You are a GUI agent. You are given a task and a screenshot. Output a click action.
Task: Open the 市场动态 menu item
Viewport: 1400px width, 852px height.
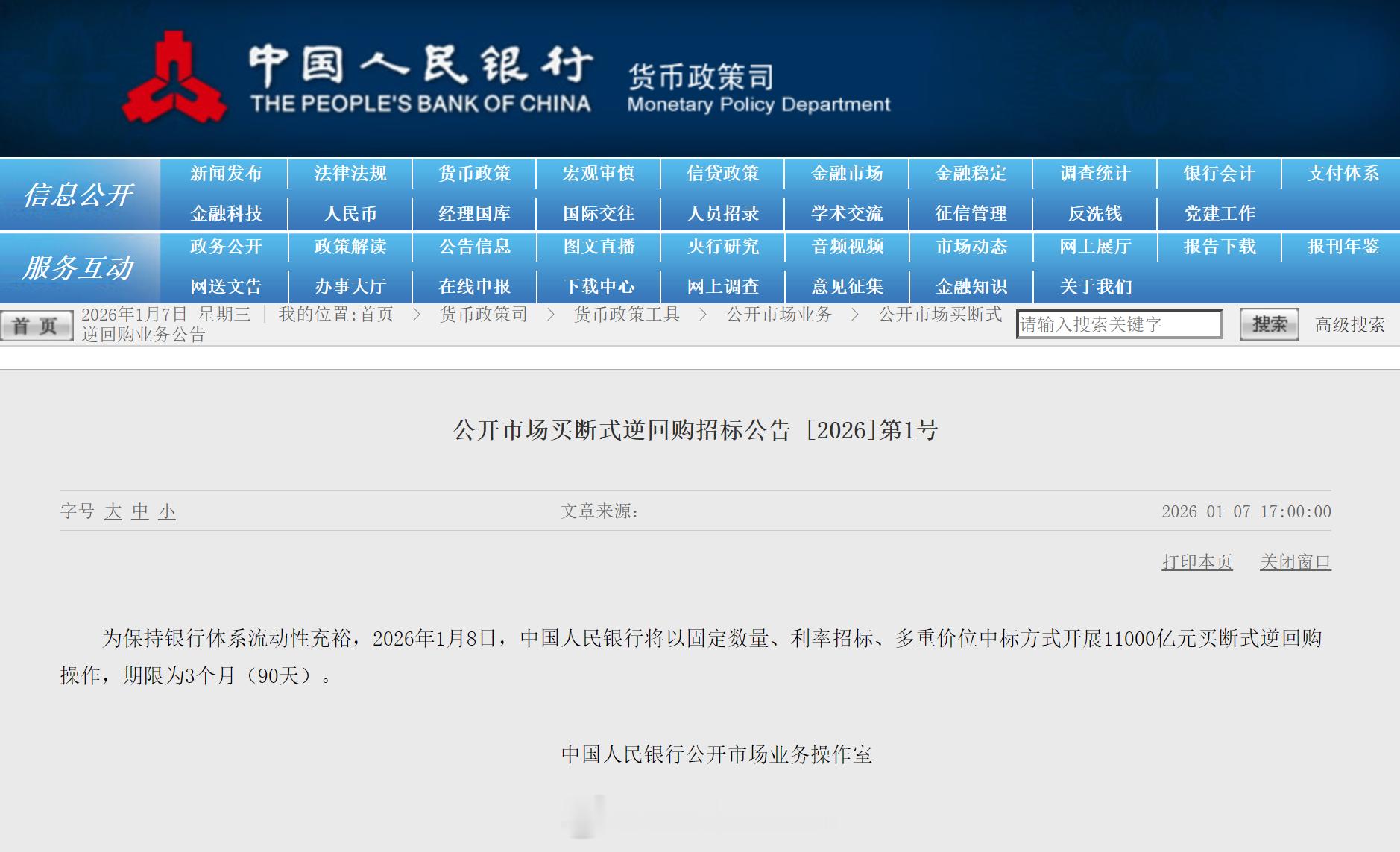click(x=971, y=247)
